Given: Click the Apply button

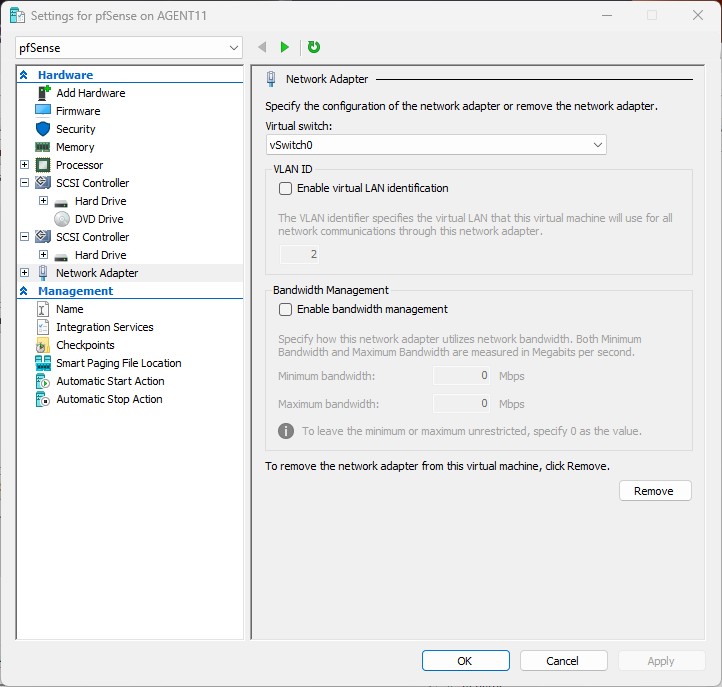Looking at the screenshot, I should (x=661, y=661).
